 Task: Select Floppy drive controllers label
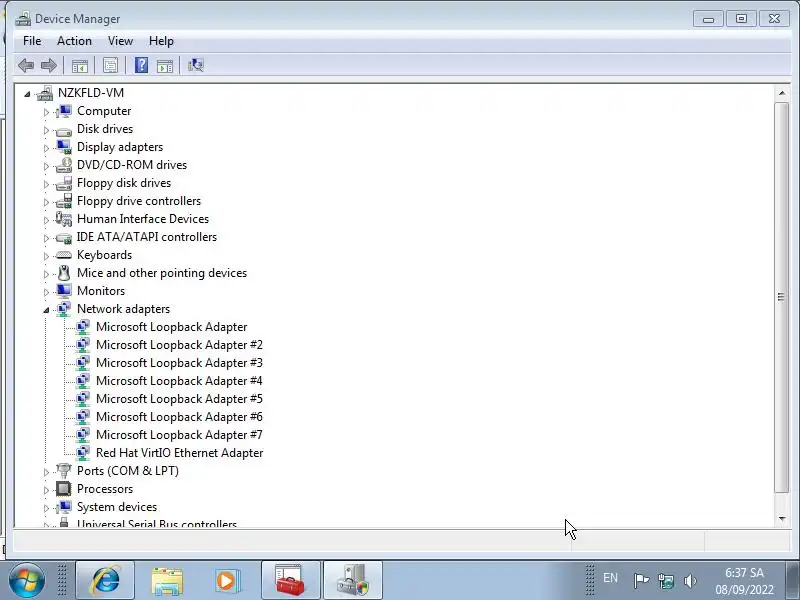click(x=139, y=201)
